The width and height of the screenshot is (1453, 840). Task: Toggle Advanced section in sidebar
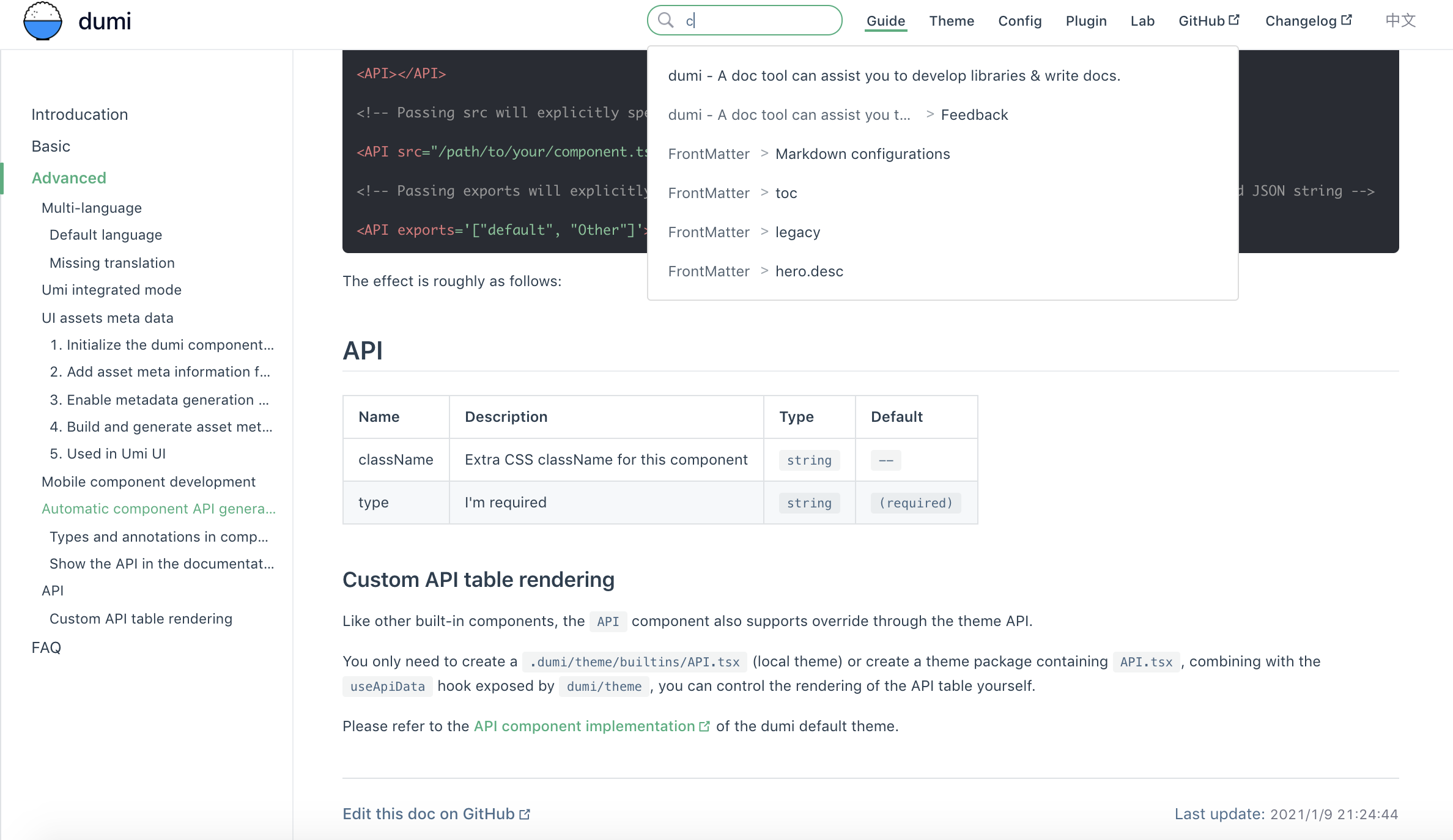pyautogui.click(x=69, y=177)
